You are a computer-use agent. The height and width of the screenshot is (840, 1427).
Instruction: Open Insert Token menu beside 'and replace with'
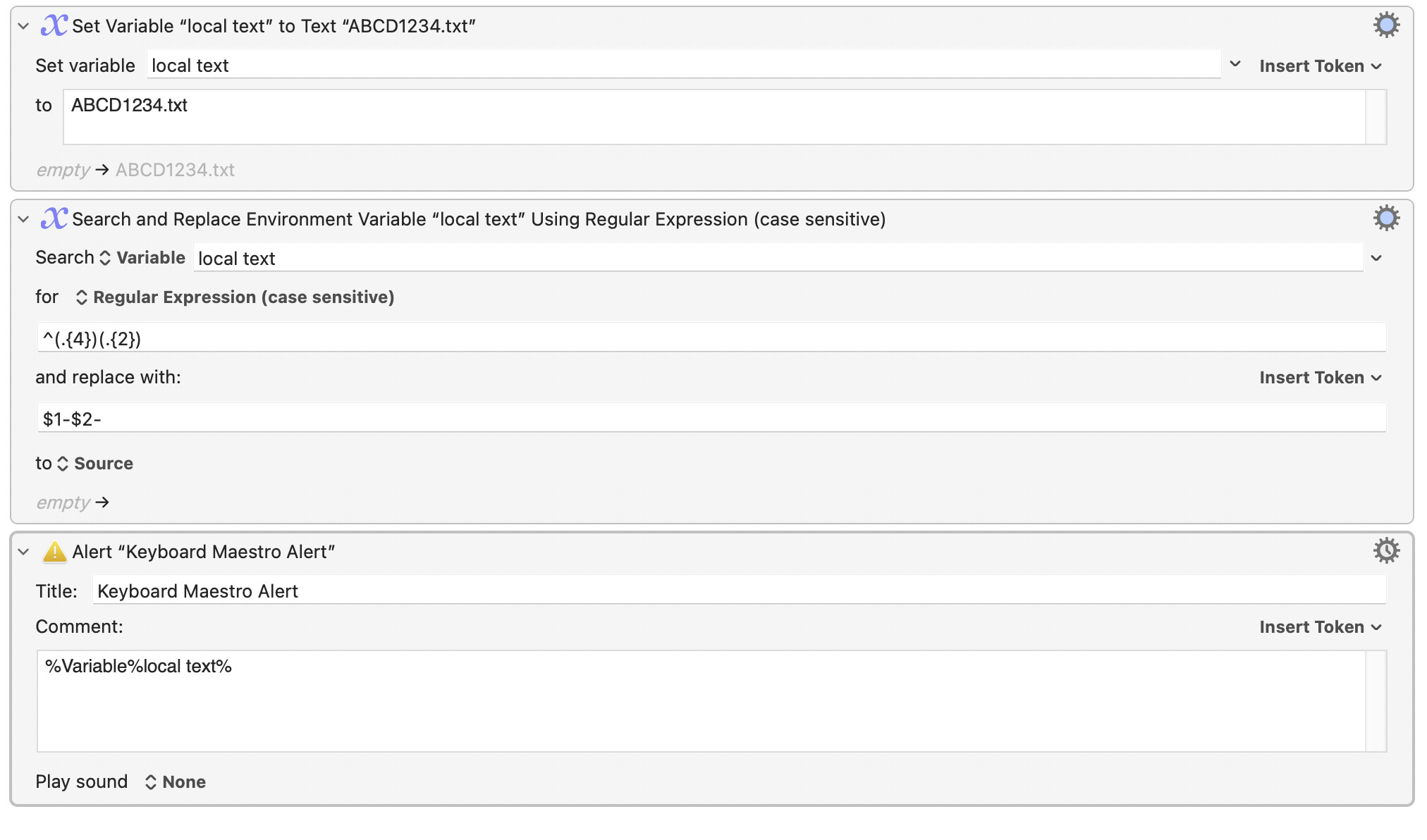(x=1320, y=378)
